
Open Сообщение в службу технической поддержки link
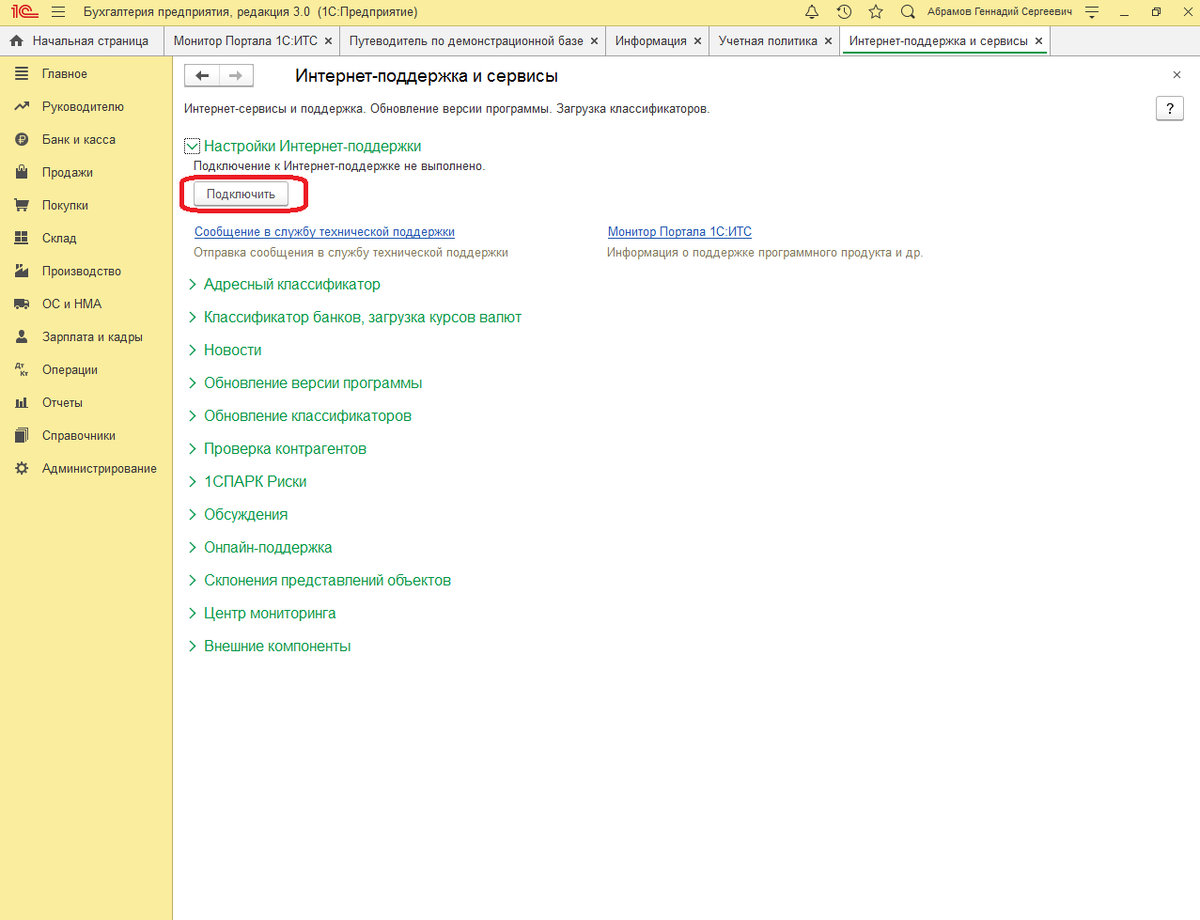tap(324, 232)
